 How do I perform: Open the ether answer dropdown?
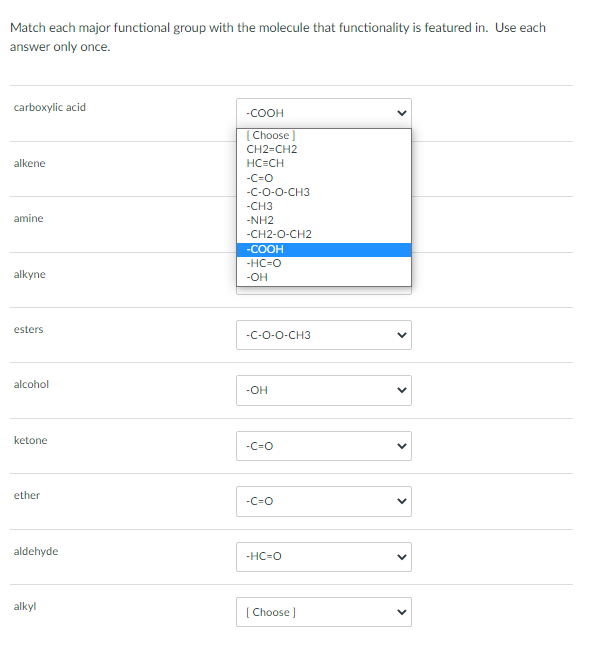324,501
